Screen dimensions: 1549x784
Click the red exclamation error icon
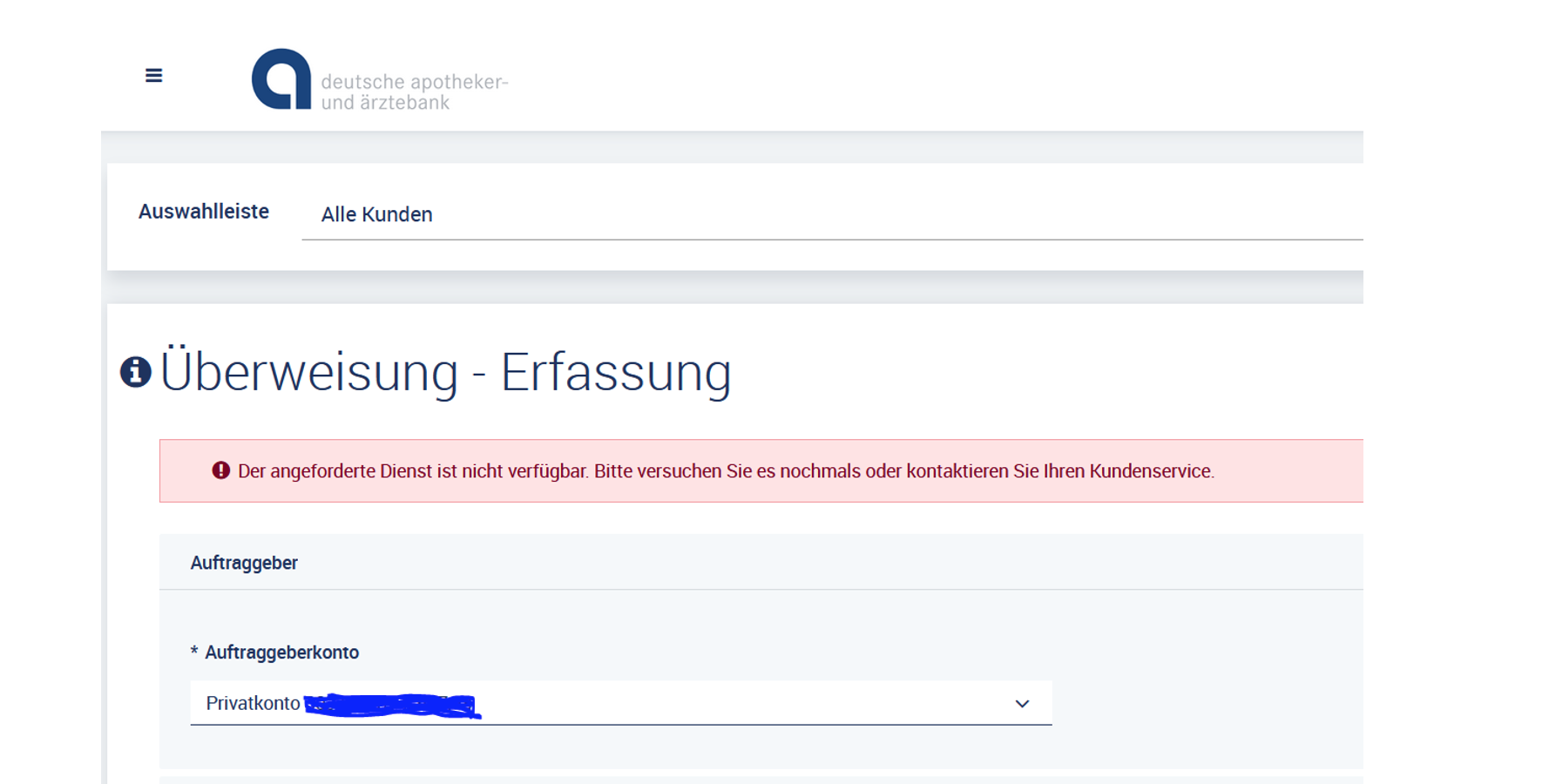pyautogui.click(x=221, y=470)
